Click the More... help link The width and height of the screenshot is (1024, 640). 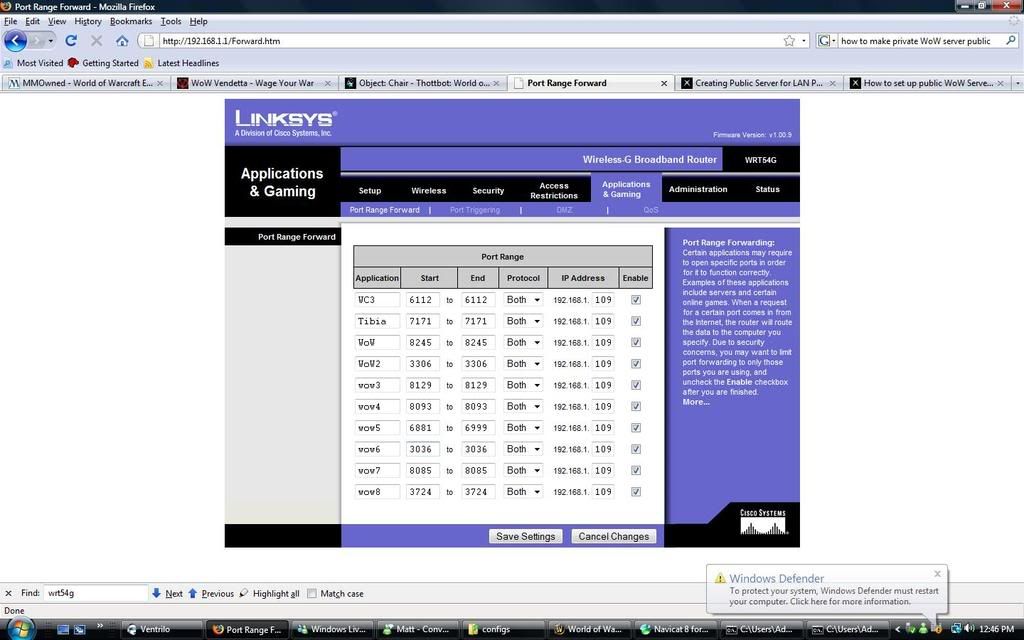[696, 402]
